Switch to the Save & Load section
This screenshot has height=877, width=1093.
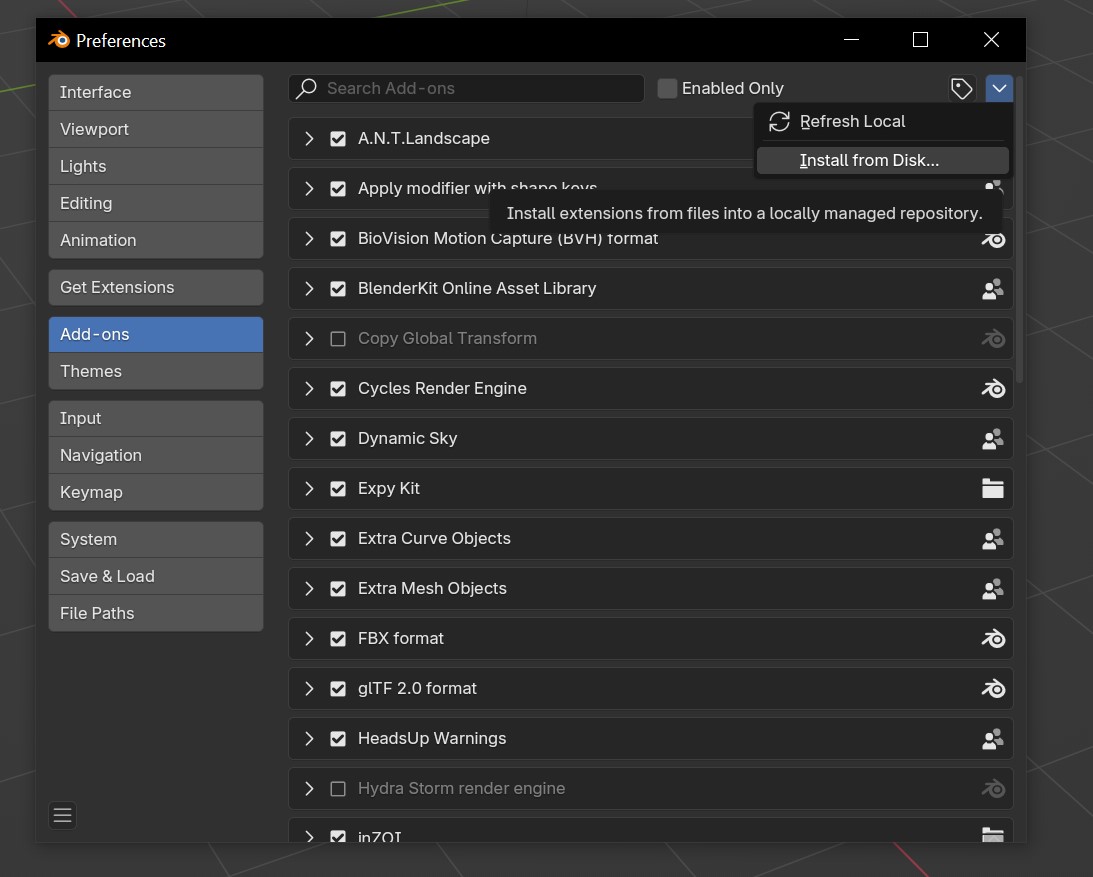pyautogui.click(x=156, y=577)
